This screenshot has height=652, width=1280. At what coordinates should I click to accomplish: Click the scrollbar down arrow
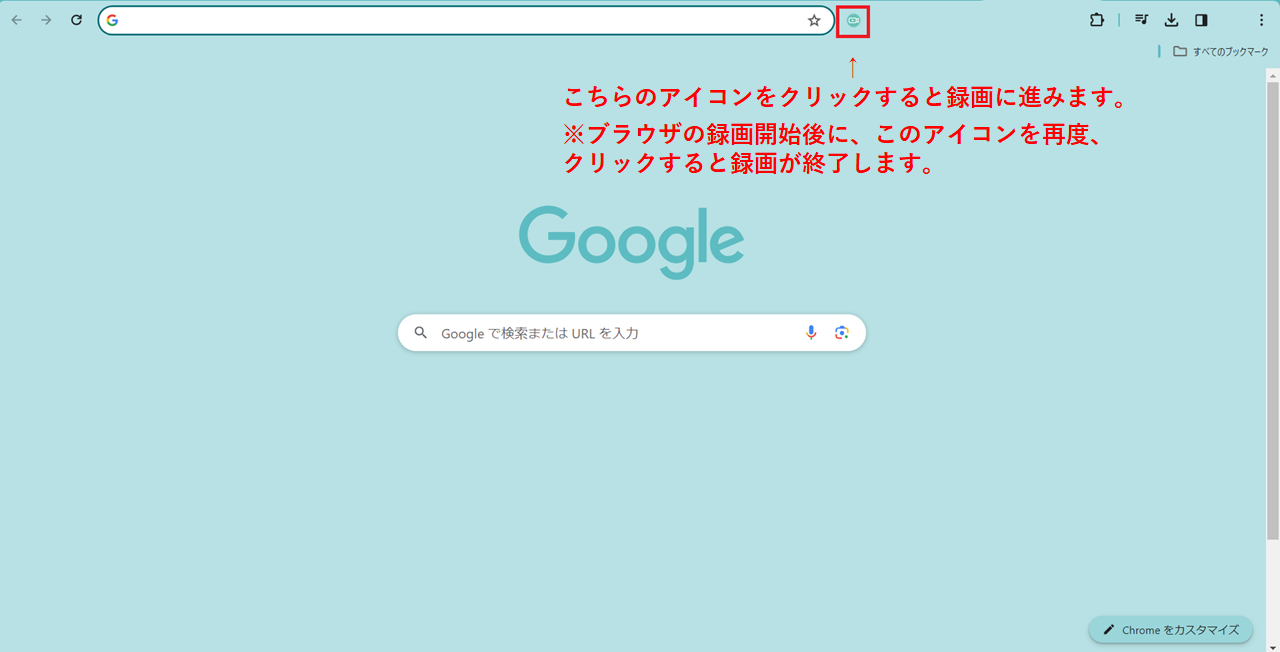tap(1273, 645)
